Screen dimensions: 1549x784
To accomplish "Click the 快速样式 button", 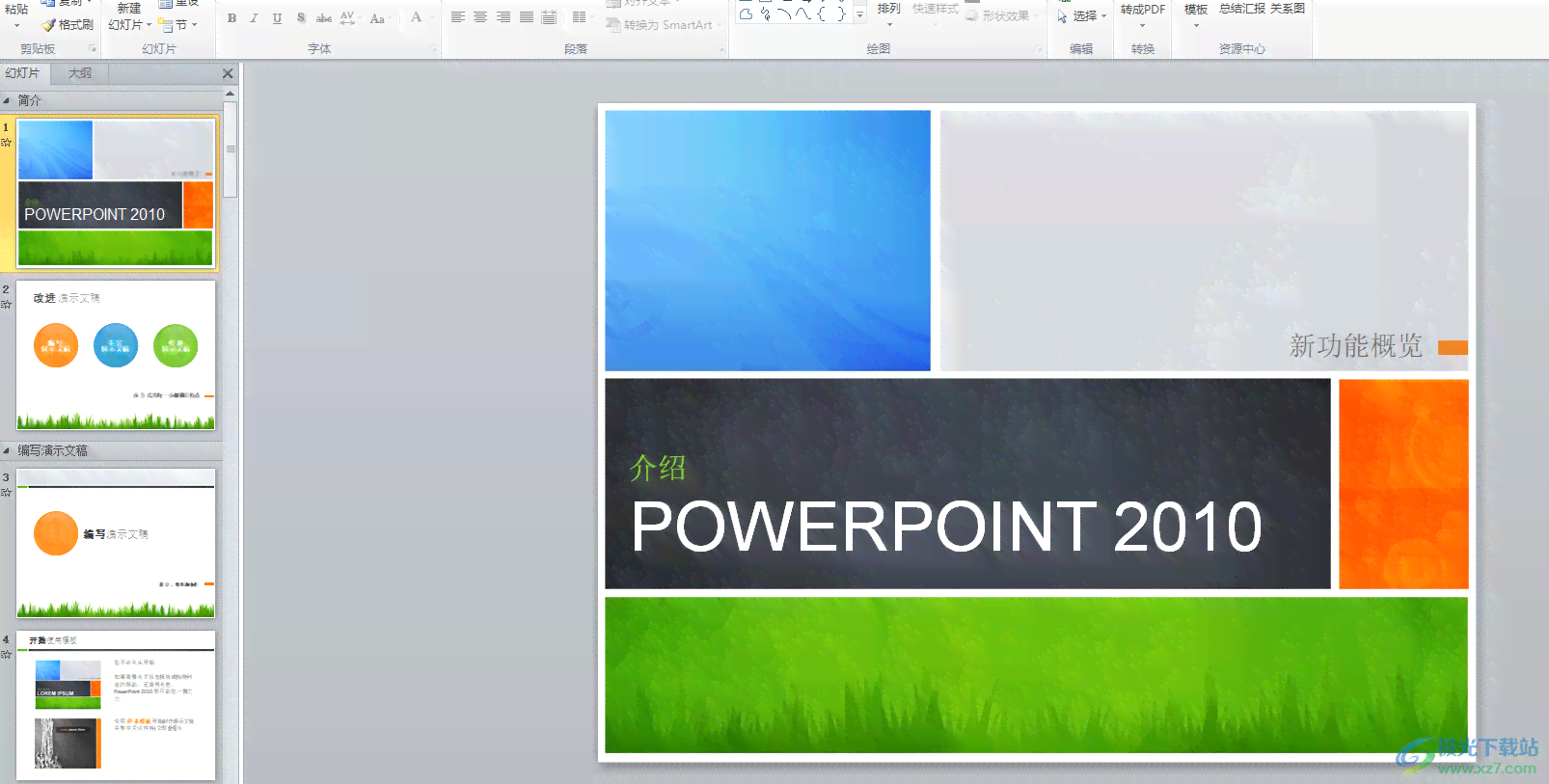I will click(x=936, y=10).
